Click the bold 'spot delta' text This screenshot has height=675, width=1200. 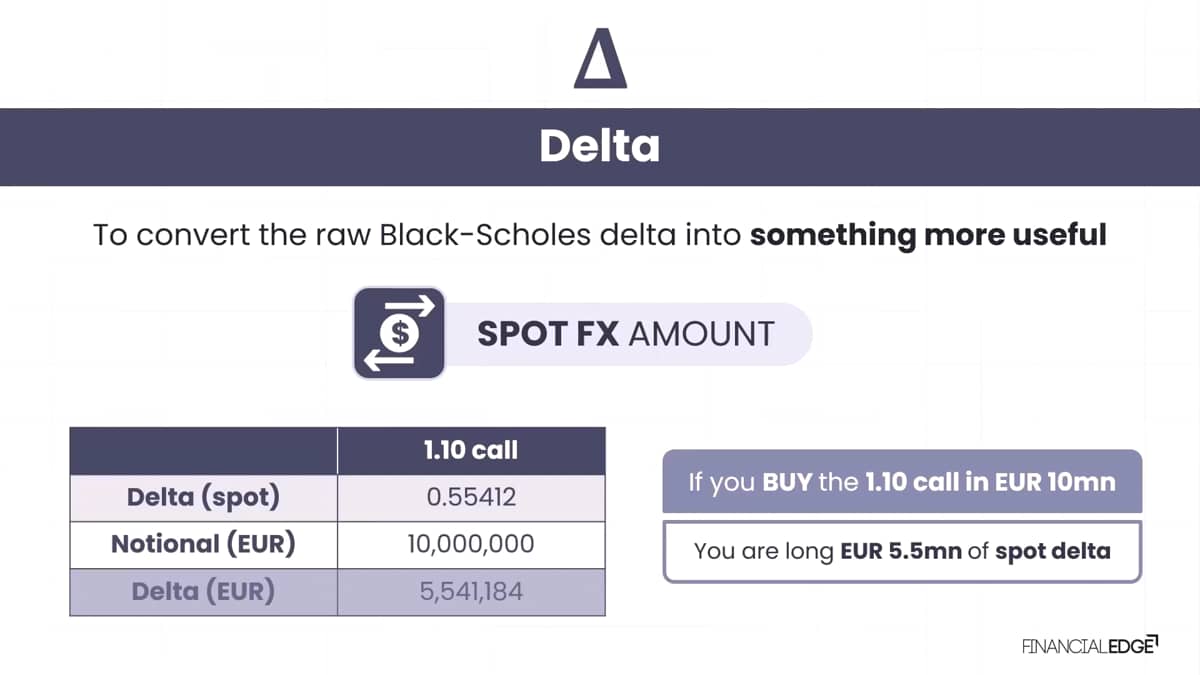[x=1052, y=551]
